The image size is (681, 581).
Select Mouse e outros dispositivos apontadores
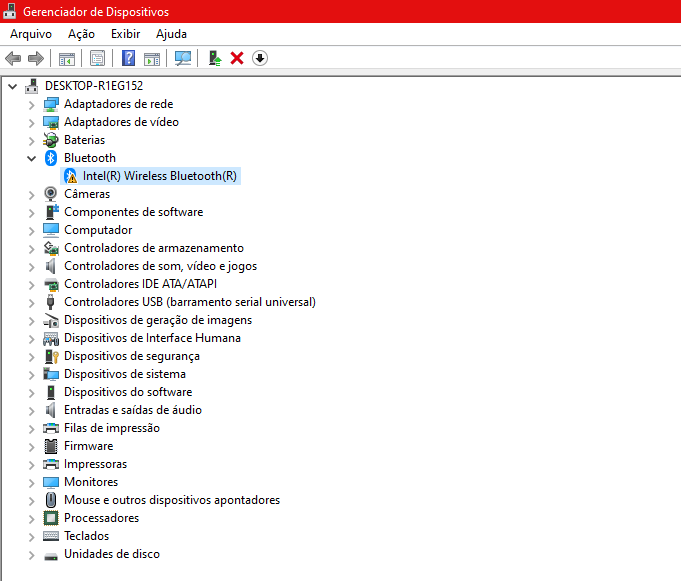172,500
